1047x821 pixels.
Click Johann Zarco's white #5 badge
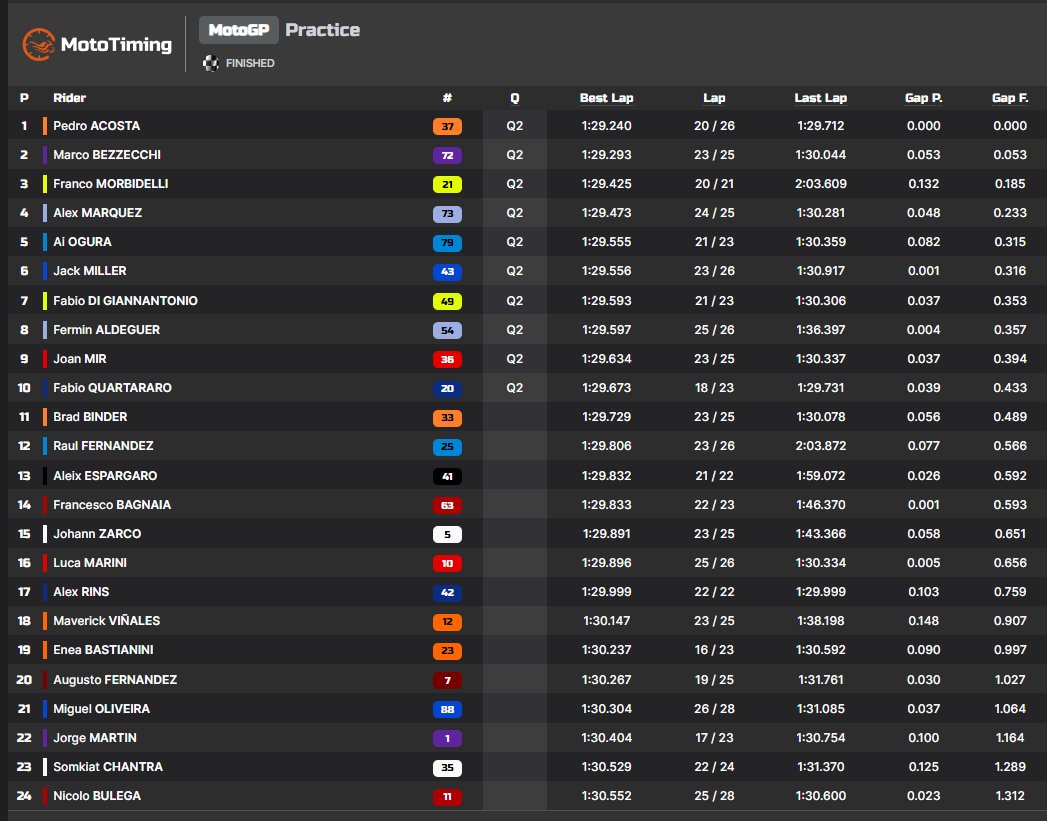447,533
